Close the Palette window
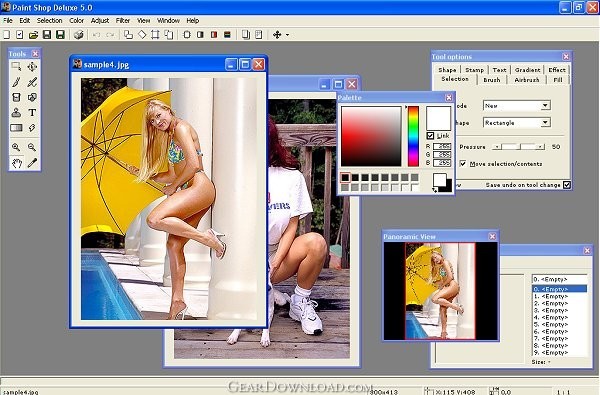This screenshot has width=600, height=395. click(449, 98)
